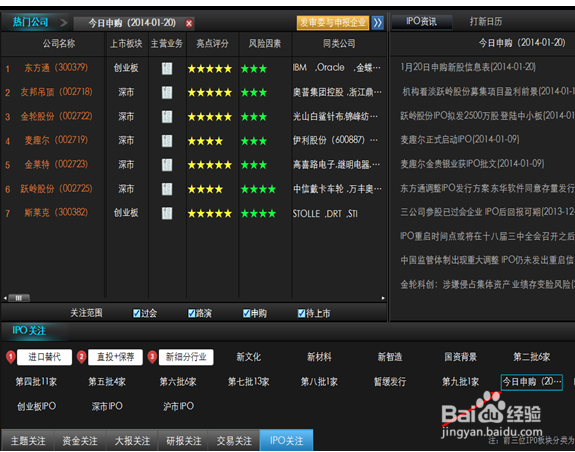
Task: Open 金莱特 main business document icon
Action: 167,165
